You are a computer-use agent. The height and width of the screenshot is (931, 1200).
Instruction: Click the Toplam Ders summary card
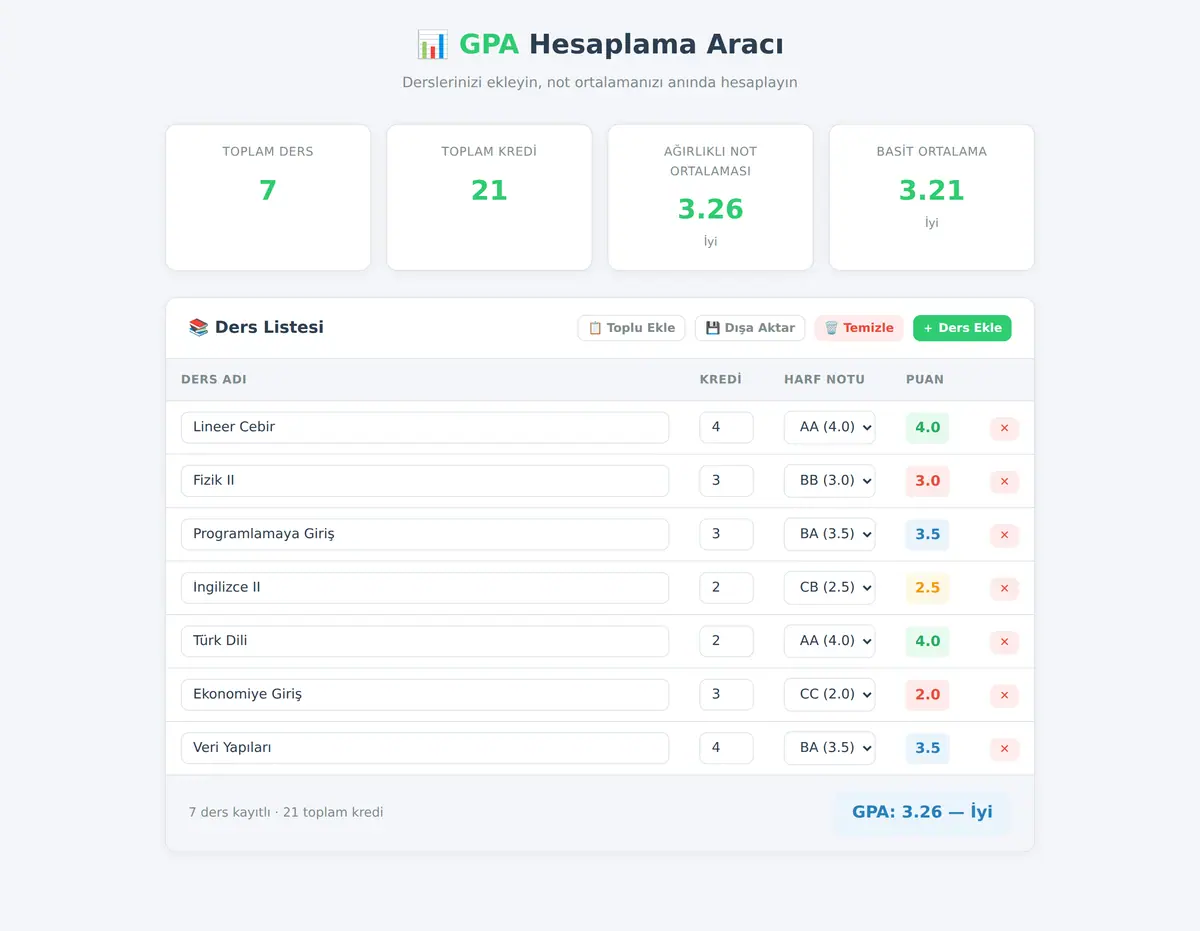coord(268,197)
